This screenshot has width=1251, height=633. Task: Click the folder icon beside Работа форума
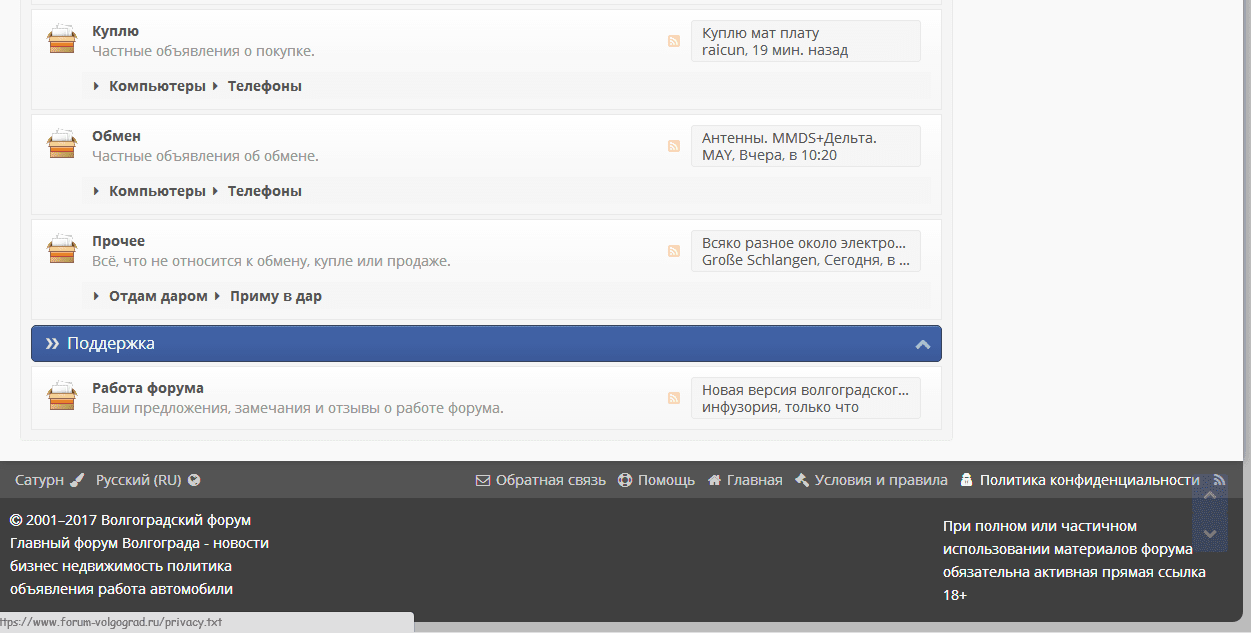pyautogui.click(x=62, y=397)
